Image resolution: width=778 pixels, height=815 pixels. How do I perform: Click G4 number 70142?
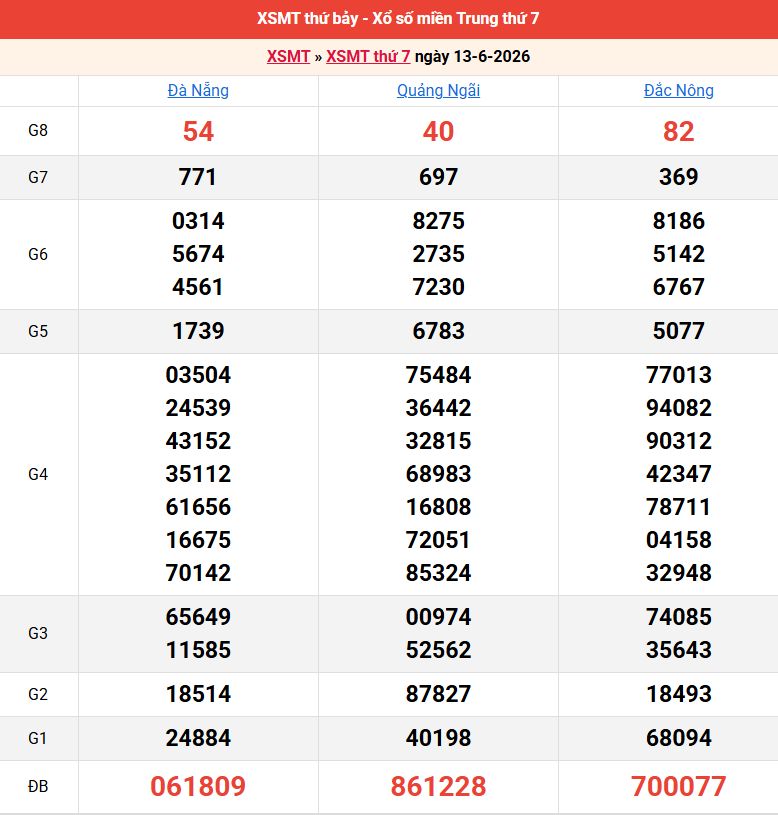[198, 573]
